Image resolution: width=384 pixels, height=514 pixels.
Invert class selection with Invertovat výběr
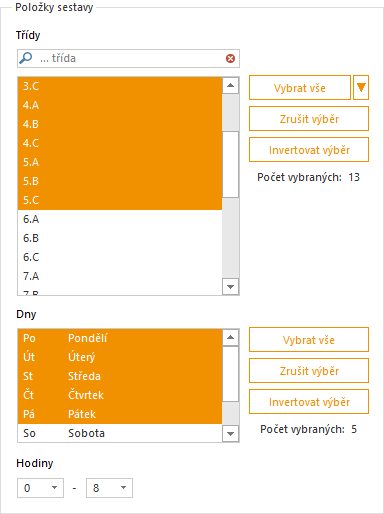pyautogui.click(x=309, y=150)
